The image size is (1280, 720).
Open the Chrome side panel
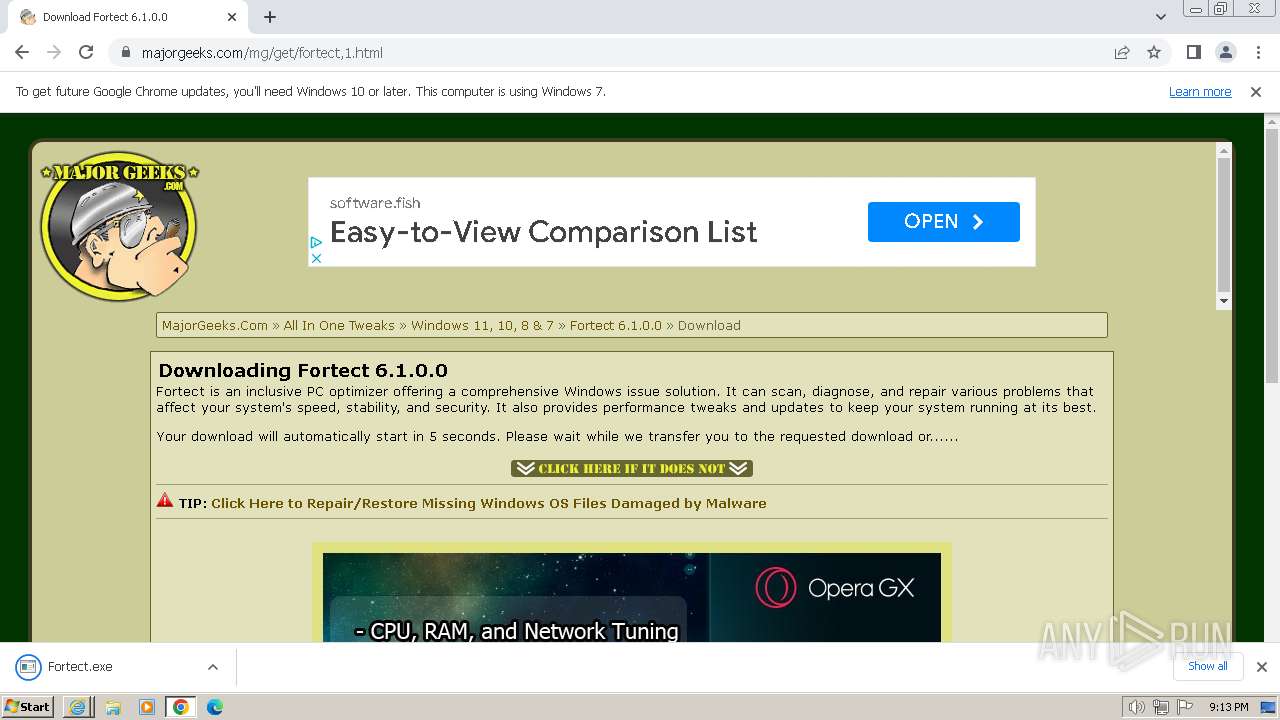(x=1193, y=52)
